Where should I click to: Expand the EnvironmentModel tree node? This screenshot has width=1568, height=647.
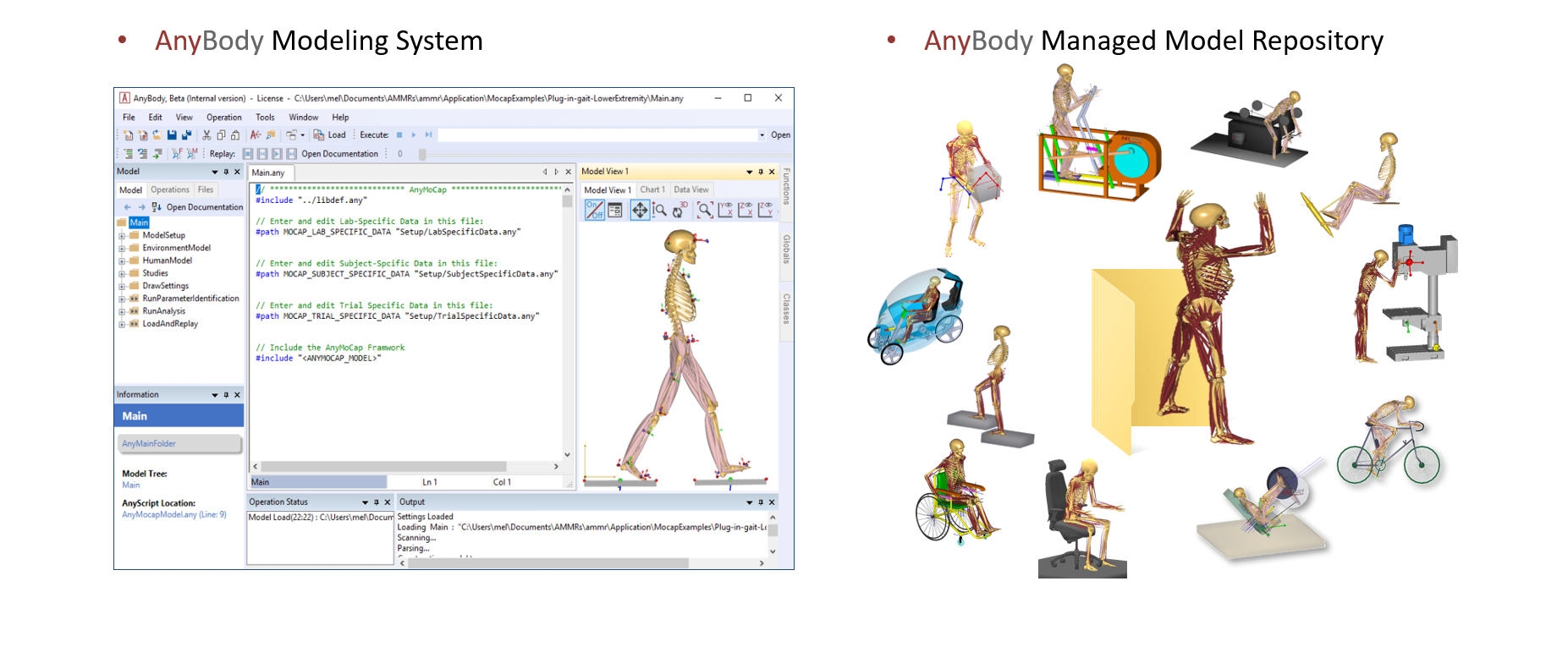(x=122, y=249)
